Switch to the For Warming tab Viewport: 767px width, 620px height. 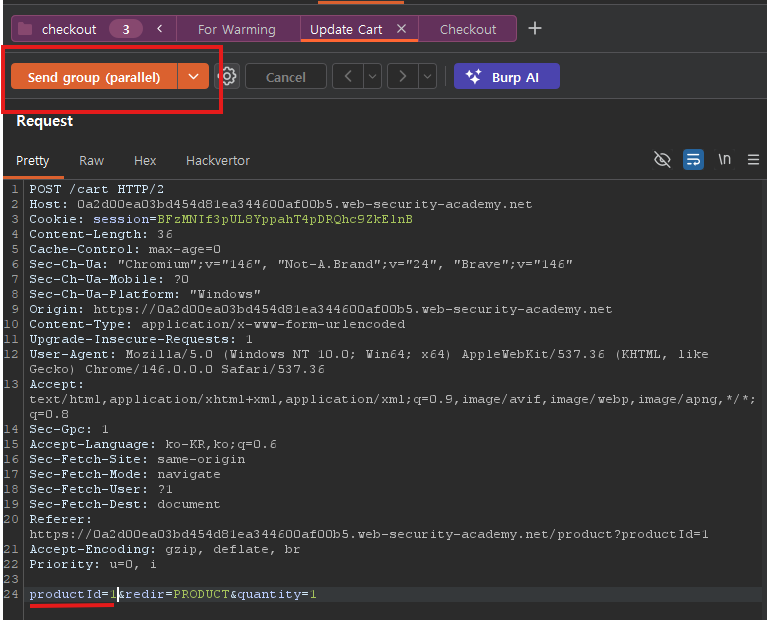(x=236, y=29)
